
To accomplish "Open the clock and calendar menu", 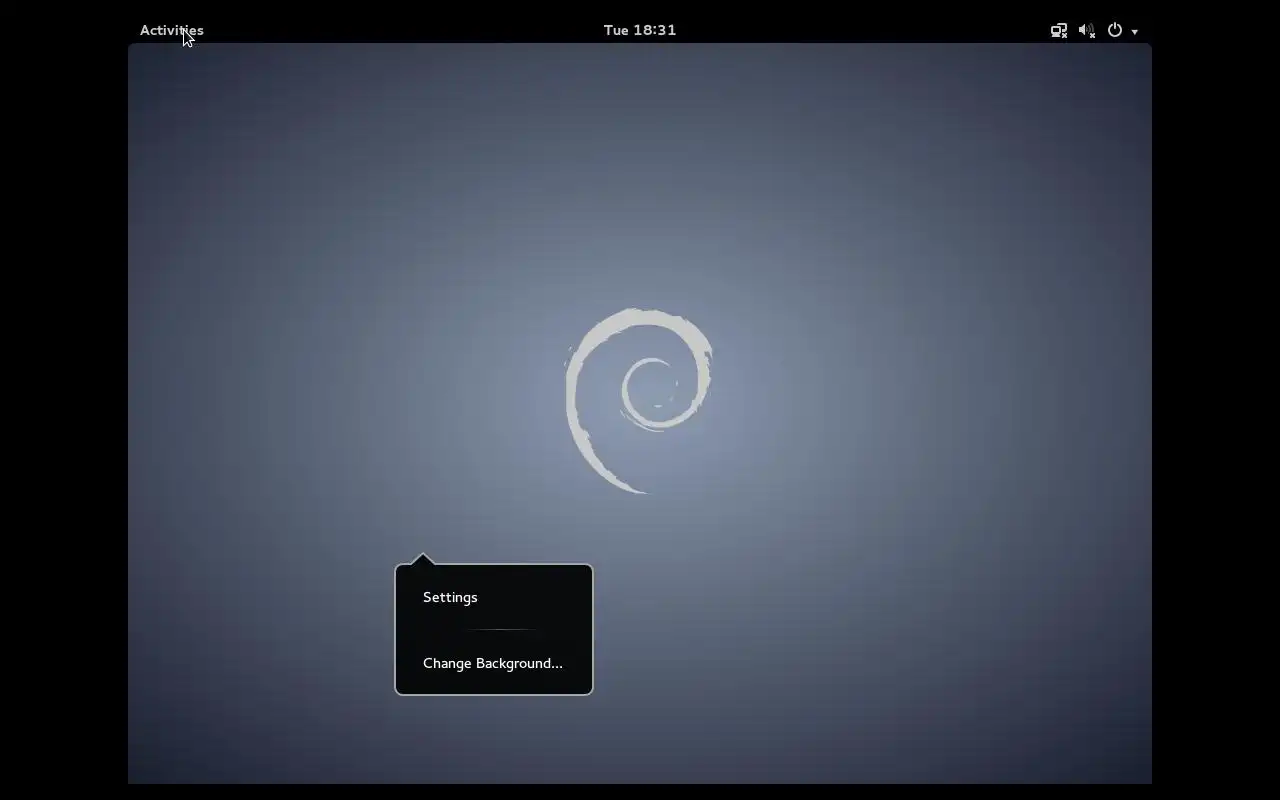I will pyautogui.click(x=640, y=30).
